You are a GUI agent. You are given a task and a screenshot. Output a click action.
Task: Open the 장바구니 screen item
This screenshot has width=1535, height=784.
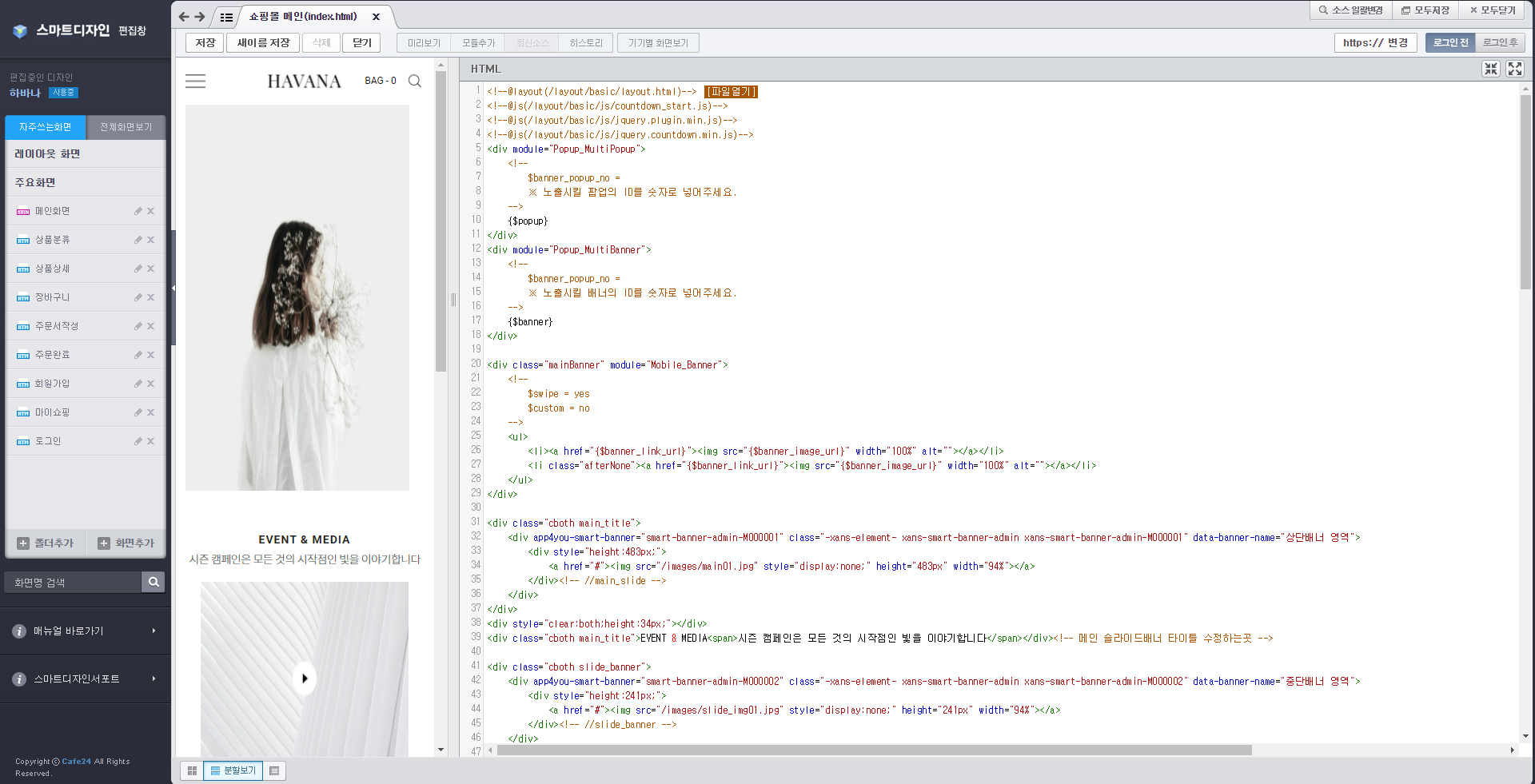tap(52, 297)
